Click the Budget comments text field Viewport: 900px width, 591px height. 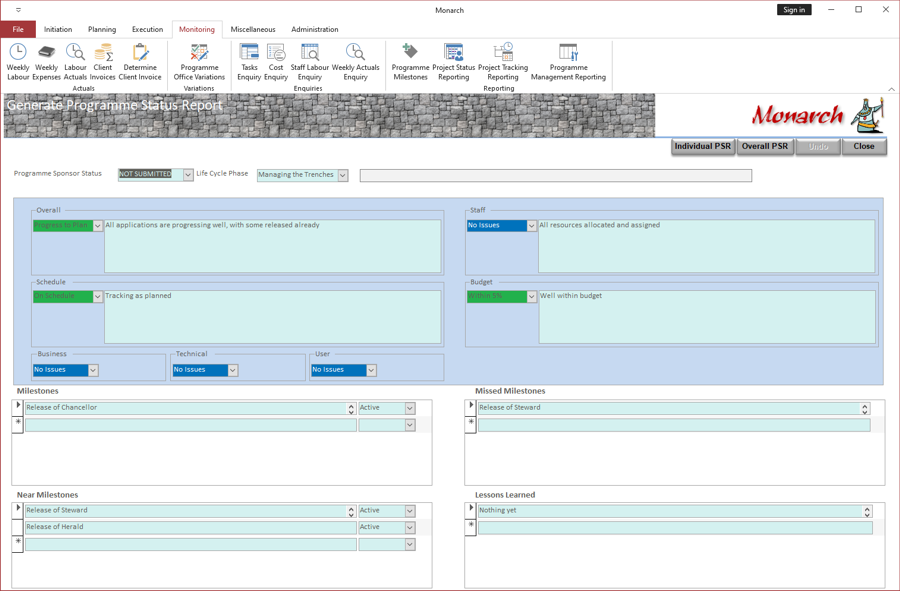pyautogui.click(x=707, y=317)
